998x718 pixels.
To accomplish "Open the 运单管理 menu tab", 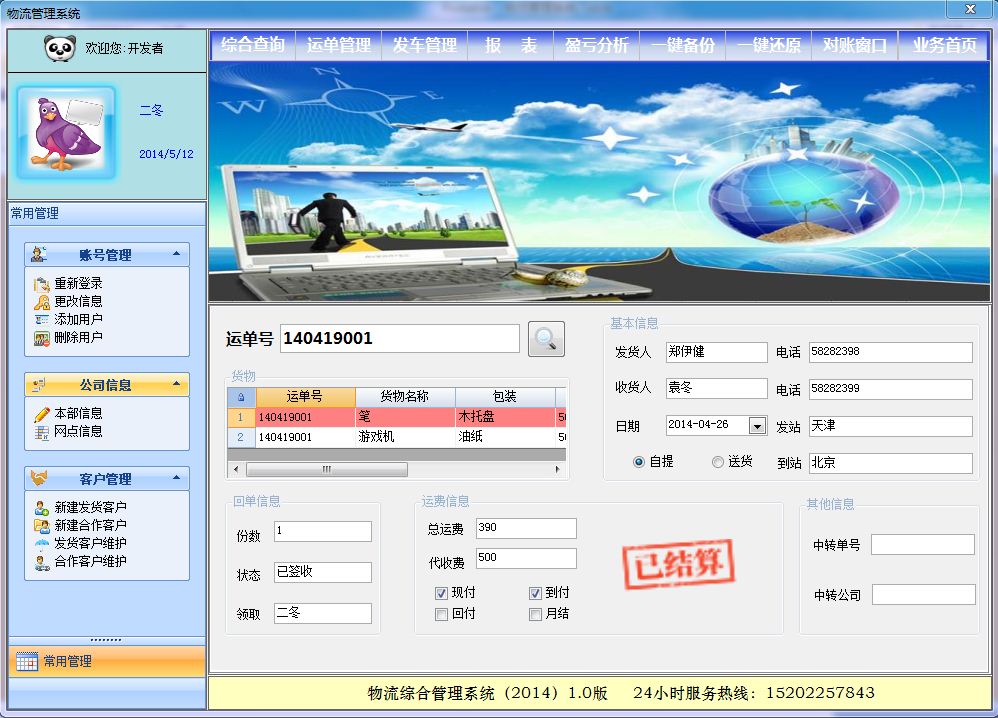I will (338, 45).
